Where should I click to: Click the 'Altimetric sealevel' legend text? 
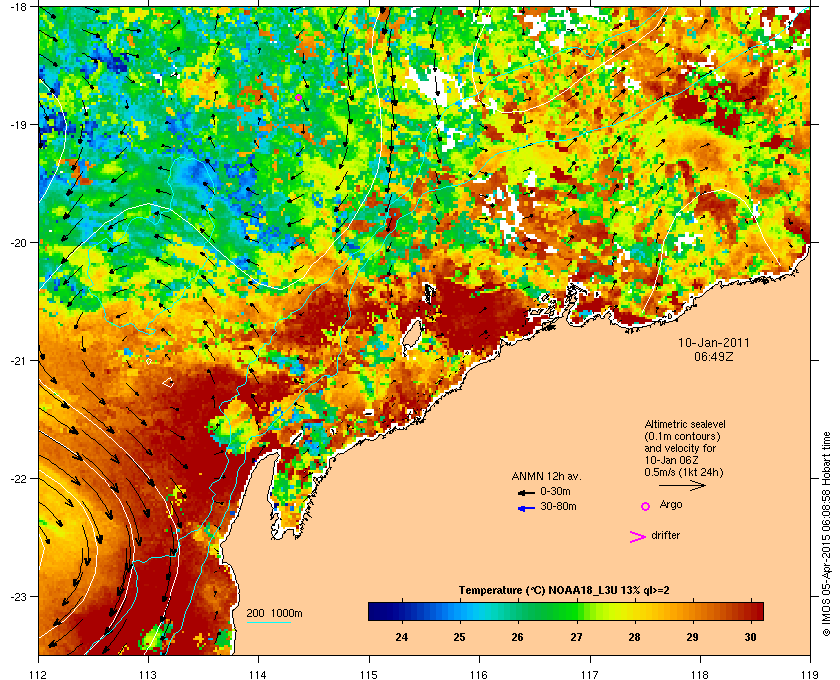coord(685,424)
